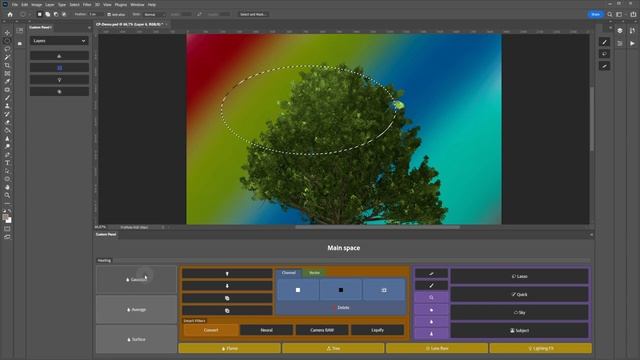Select the Zoom tool in the left toolbar
Image resolution: width=640 pixels, height=360 pixels.
[7, 196]
